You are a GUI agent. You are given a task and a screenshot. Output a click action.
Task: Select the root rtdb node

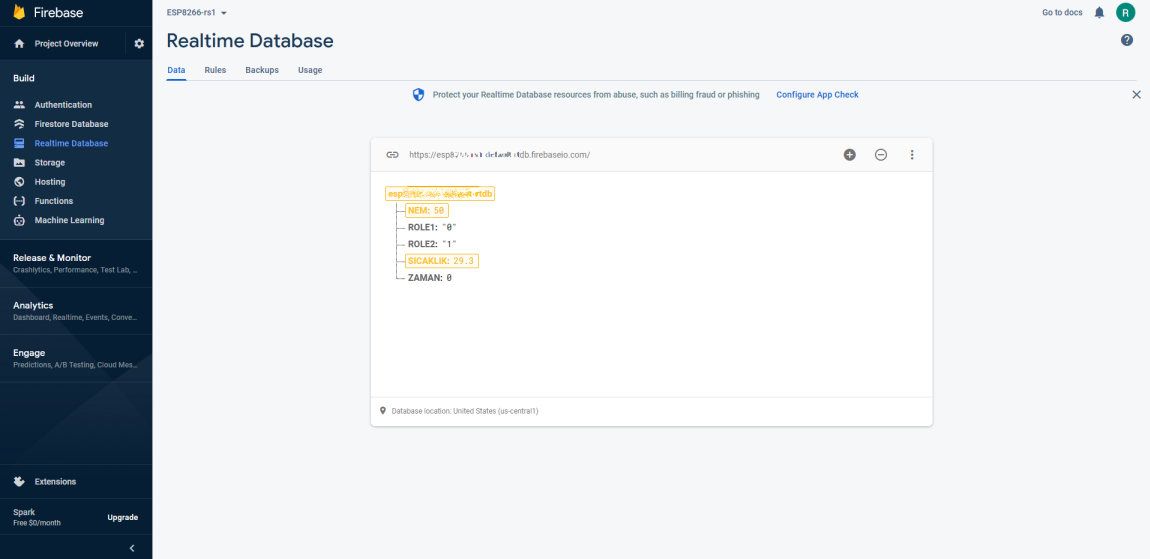[x=440, y=194]
